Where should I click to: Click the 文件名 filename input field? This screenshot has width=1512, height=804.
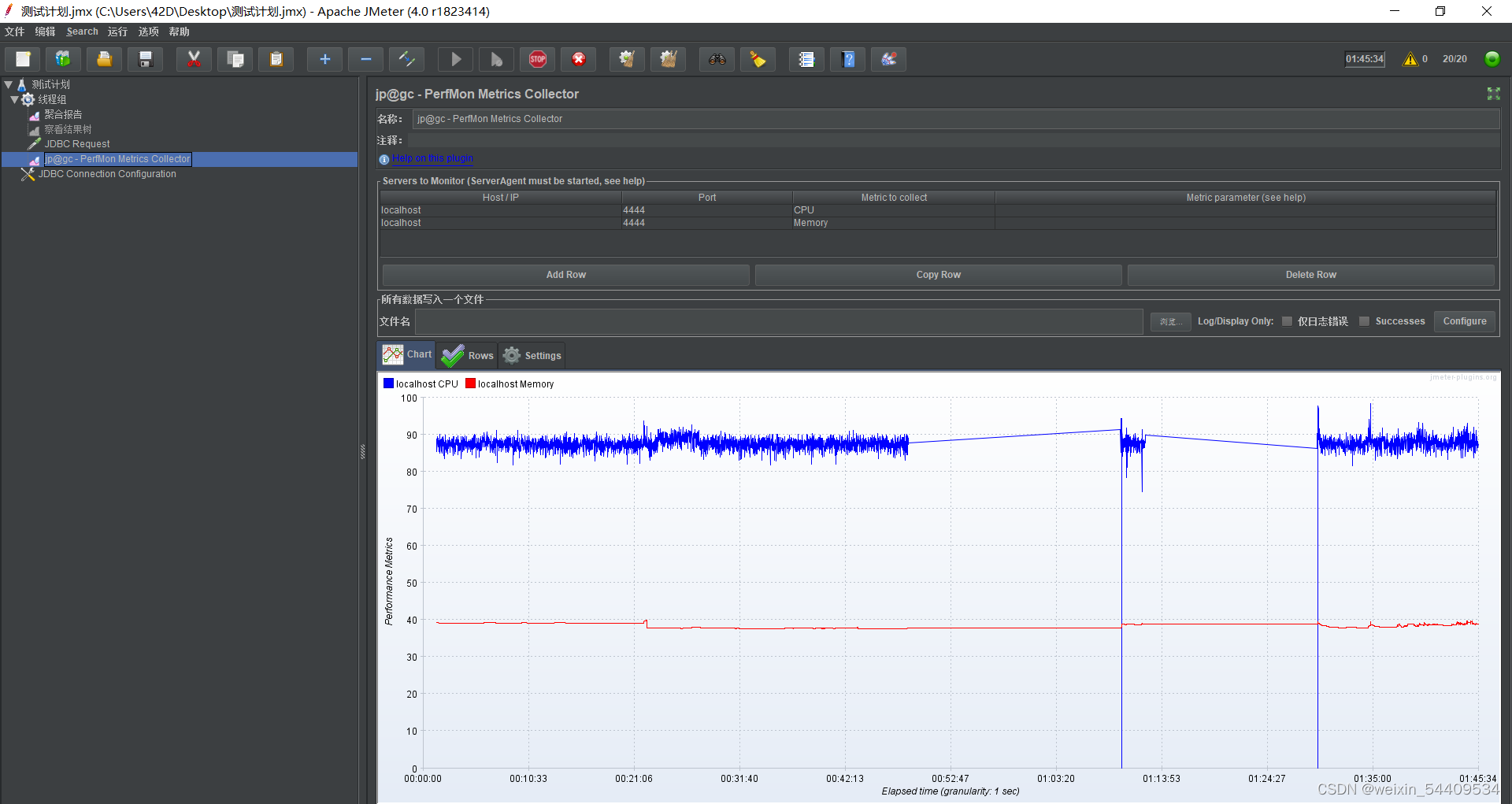pyautogui.click(x=779, y=321)
